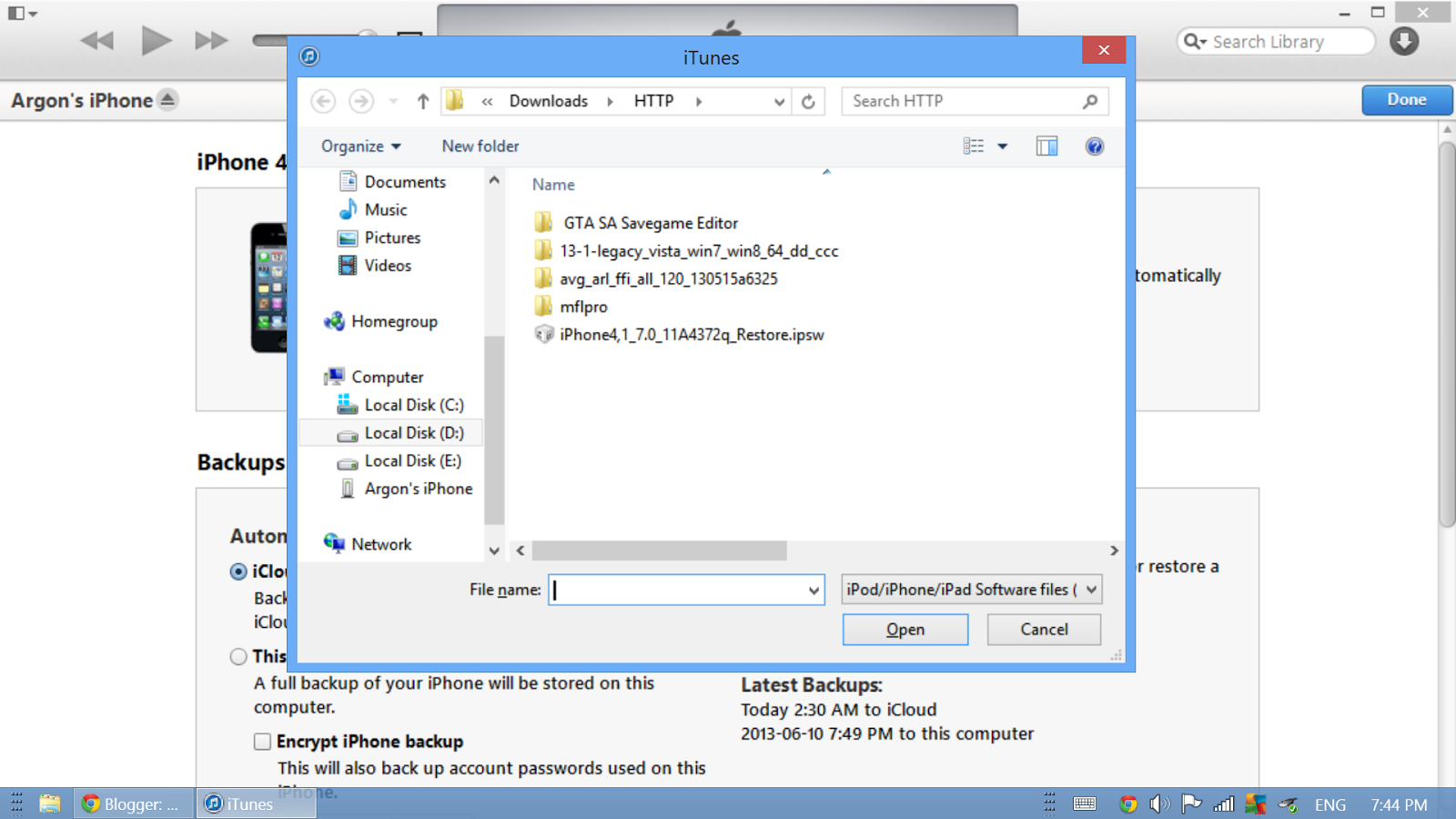The width and height of the screenshot is (1456, 819).
Task: Click HTTP in the address breadcrumb
Action: 653,101
